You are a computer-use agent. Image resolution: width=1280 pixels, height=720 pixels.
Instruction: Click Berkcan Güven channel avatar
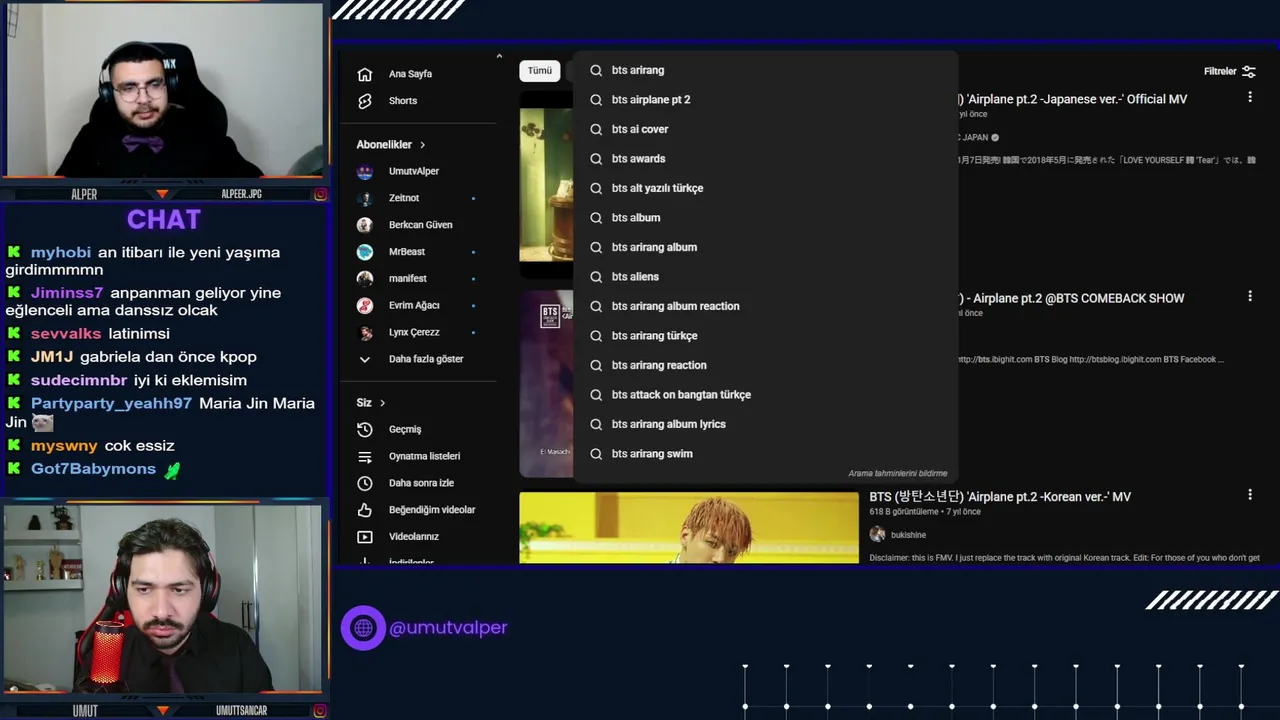[x=365, y=225]
